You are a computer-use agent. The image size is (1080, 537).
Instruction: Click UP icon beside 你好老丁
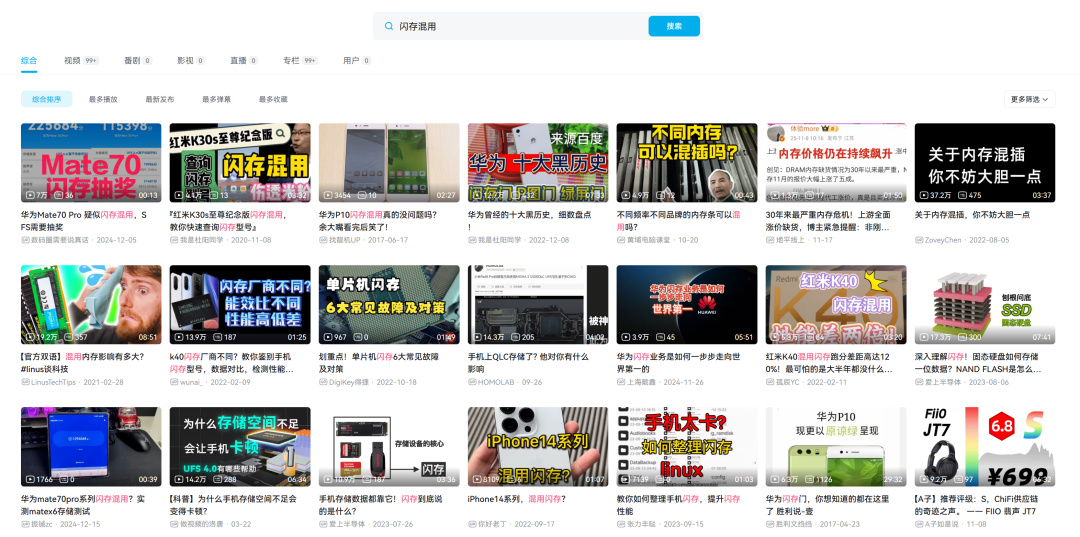[472, 524]
